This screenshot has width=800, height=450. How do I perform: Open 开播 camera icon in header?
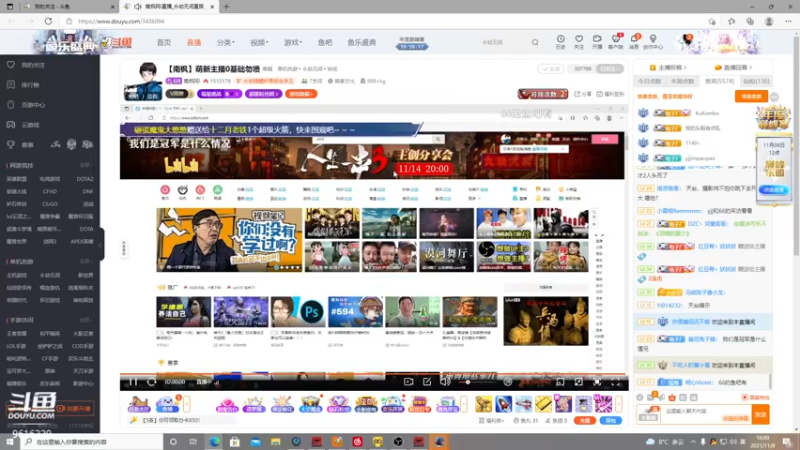pos(597,39)
